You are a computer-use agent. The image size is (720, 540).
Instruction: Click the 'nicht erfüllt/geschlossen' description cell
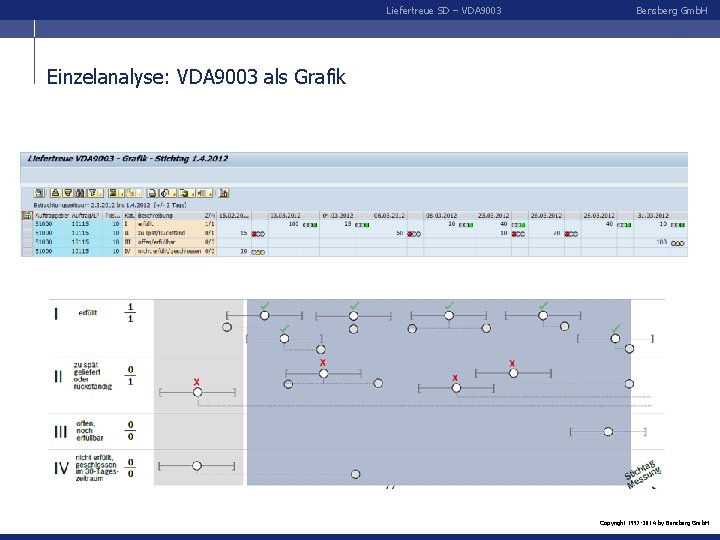[x=169, y=251]
